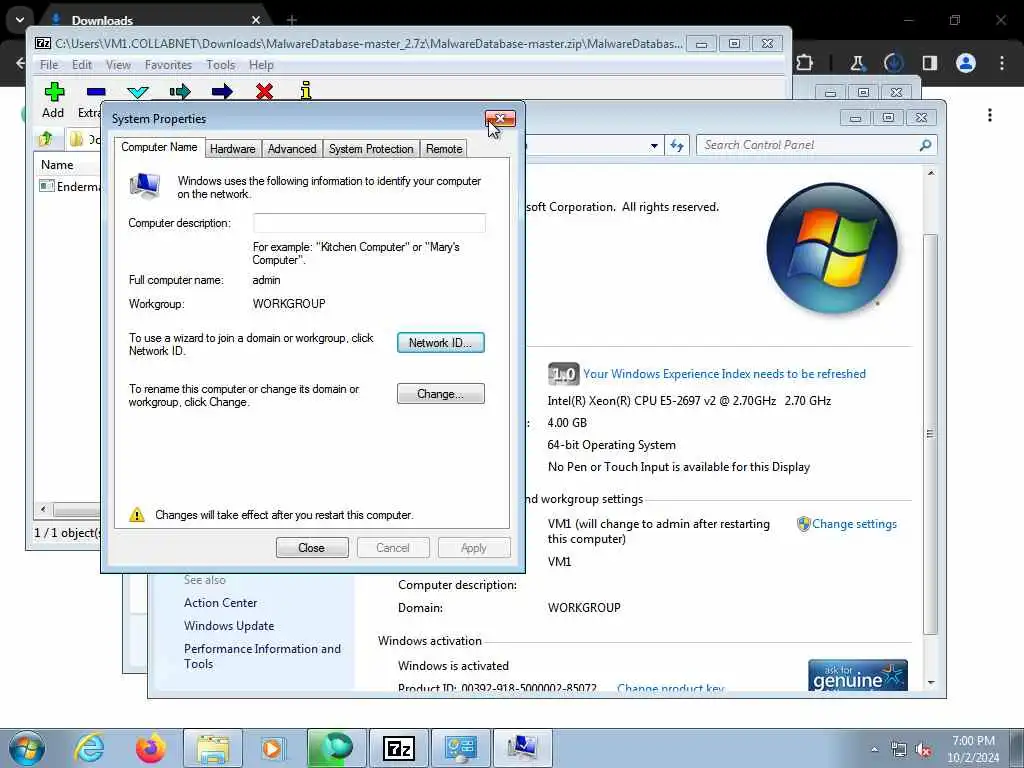
Task: Switch to the System Protection tab
Action: pyautogui.click(x=371, y=149)
